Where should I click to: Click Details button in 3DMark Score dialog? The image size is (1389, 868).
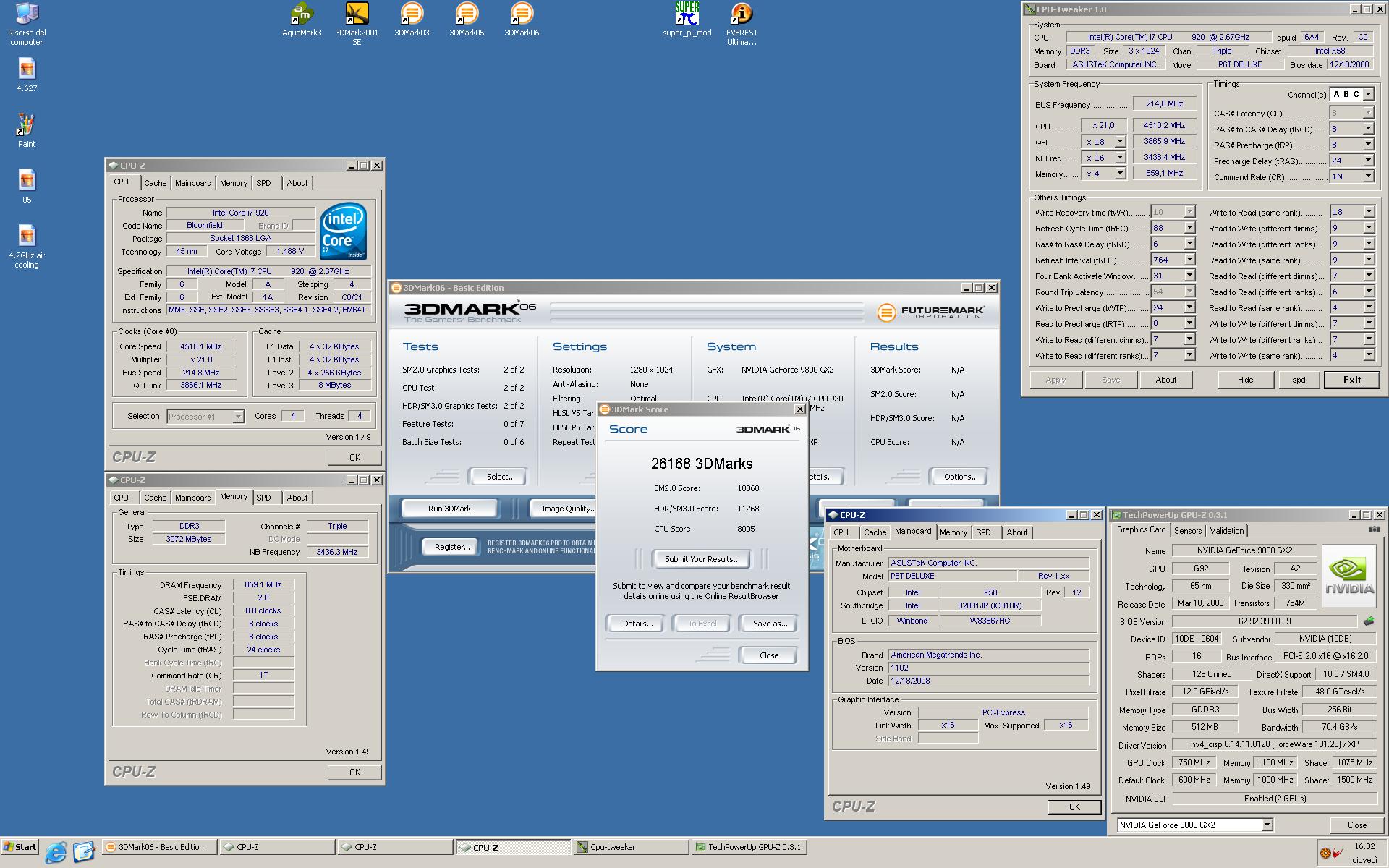(x=637, y=624)
